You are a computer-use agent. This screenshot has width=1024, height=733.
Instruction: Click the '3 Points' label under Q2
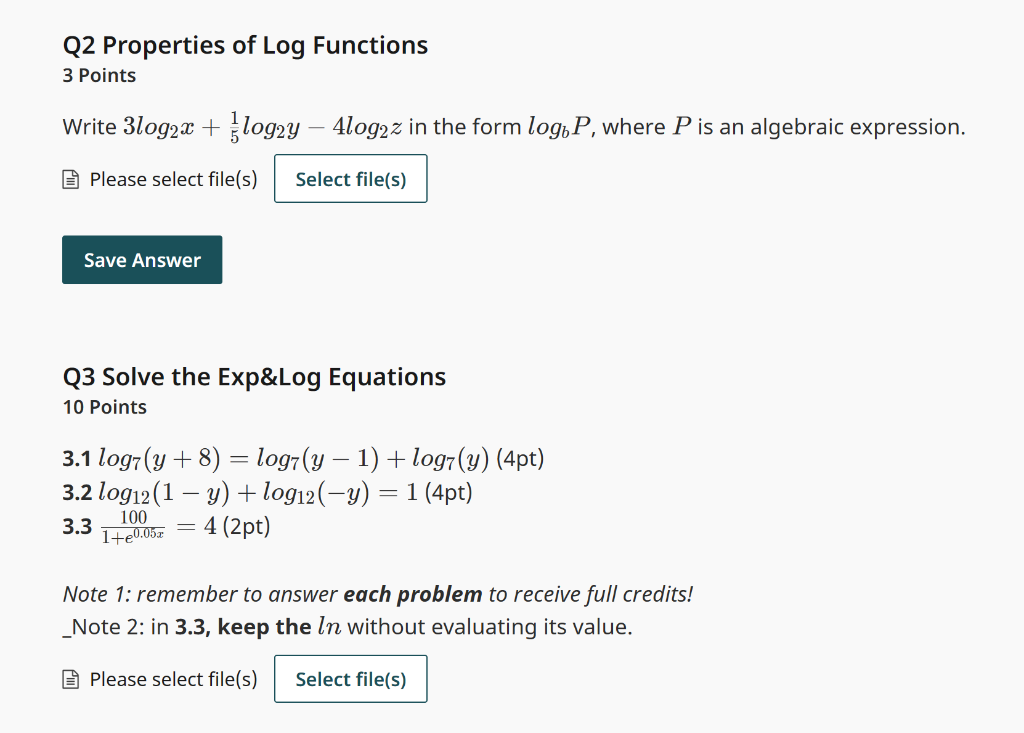(x=99, y=76)
